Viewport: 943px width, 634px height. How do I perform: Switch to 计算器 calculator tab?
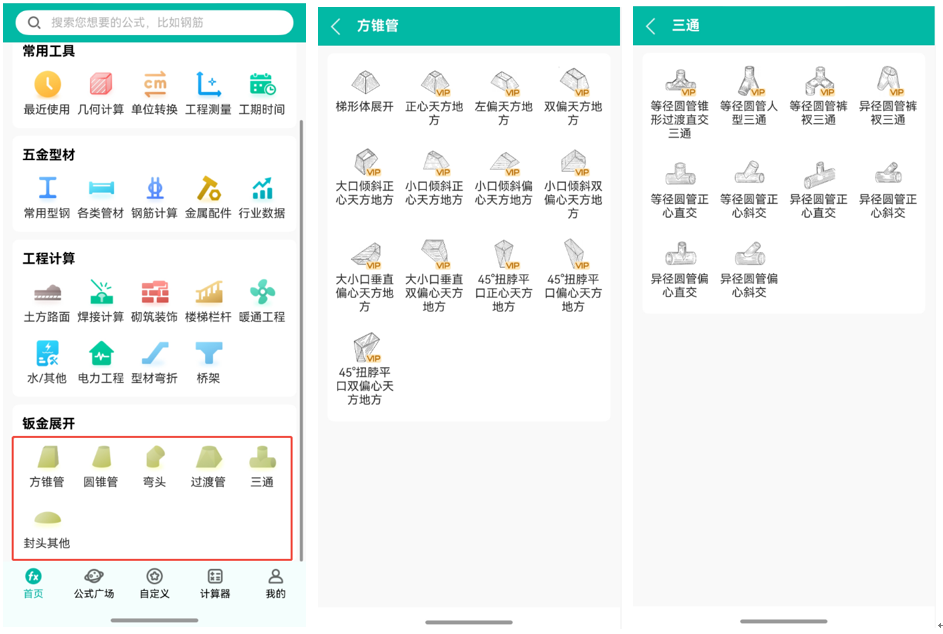(215, 583)
